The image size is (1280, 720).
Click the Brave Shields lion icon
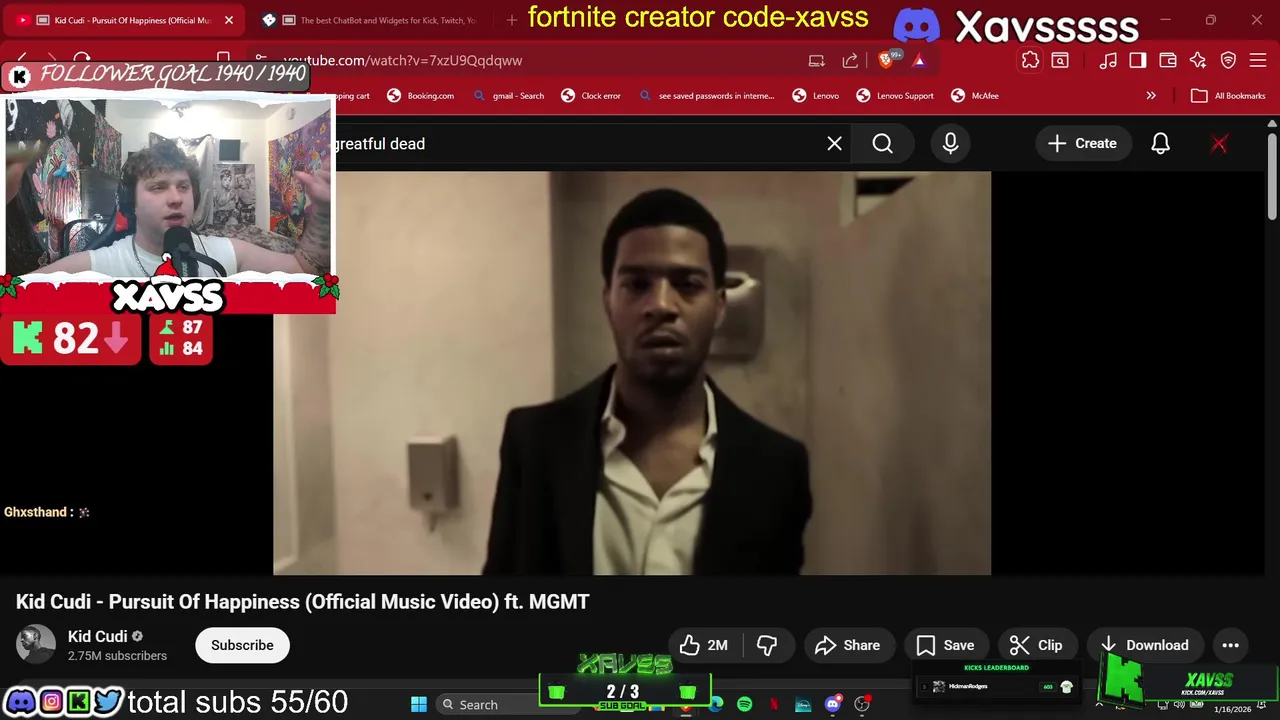coord(886,60)
